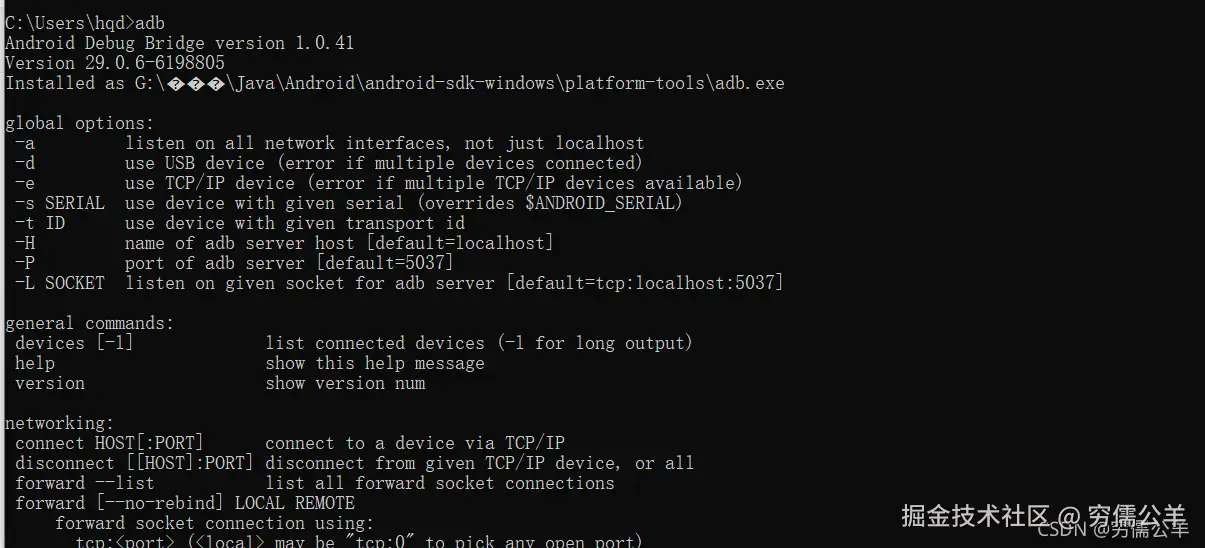Click the "-a" listen on all interfaces option
1205x548 pixels.
26,143
